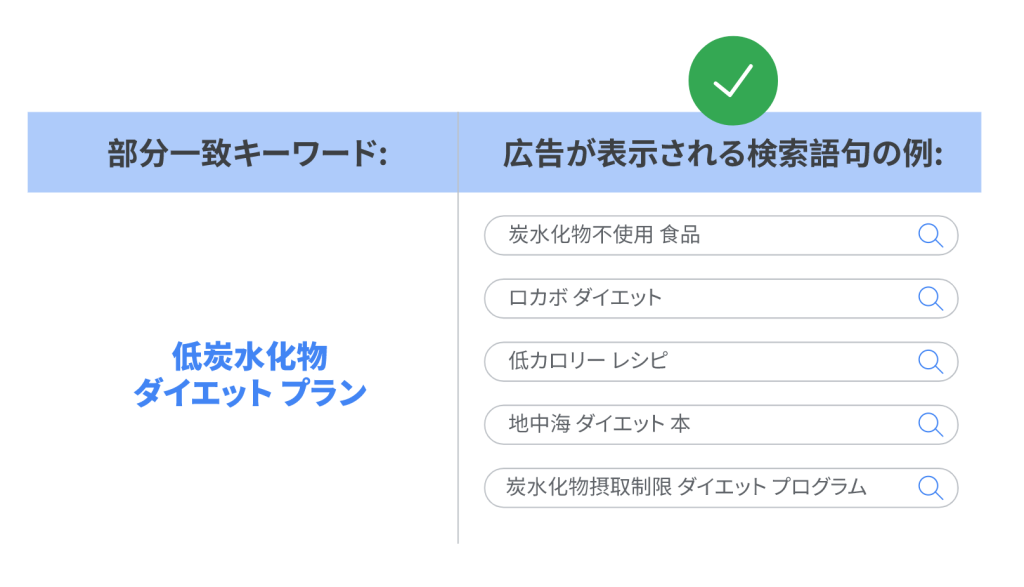
Task: Click the 広告が表示される検索語句の例 header
Action: coord(723,154)
